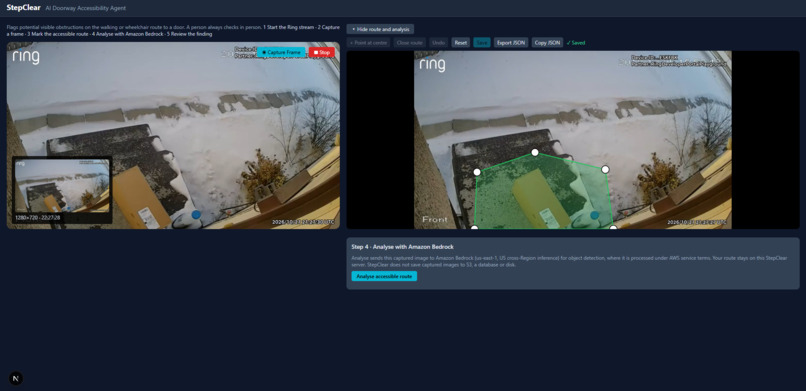Click the instruction text listing the five steps
Image resolution: width=806 pixels, height=391 pixels.
(173, 30)
